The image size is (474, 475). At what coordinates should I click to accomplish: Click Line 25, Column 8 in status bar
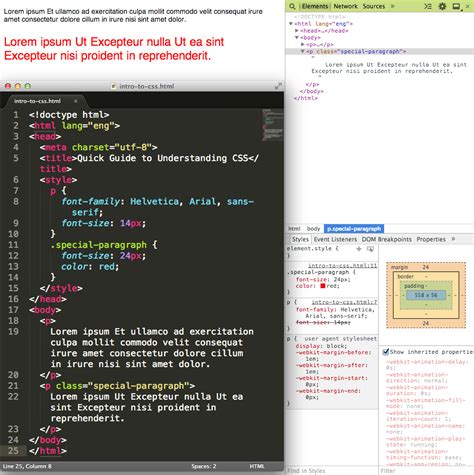[27, 466]
